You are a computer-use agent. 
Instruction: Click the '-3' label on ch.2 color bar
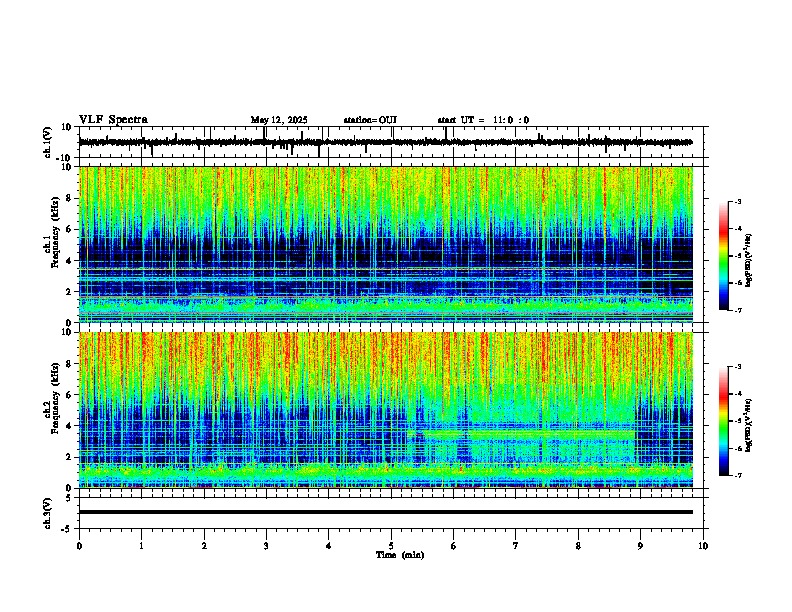click(x=738, y=367)
